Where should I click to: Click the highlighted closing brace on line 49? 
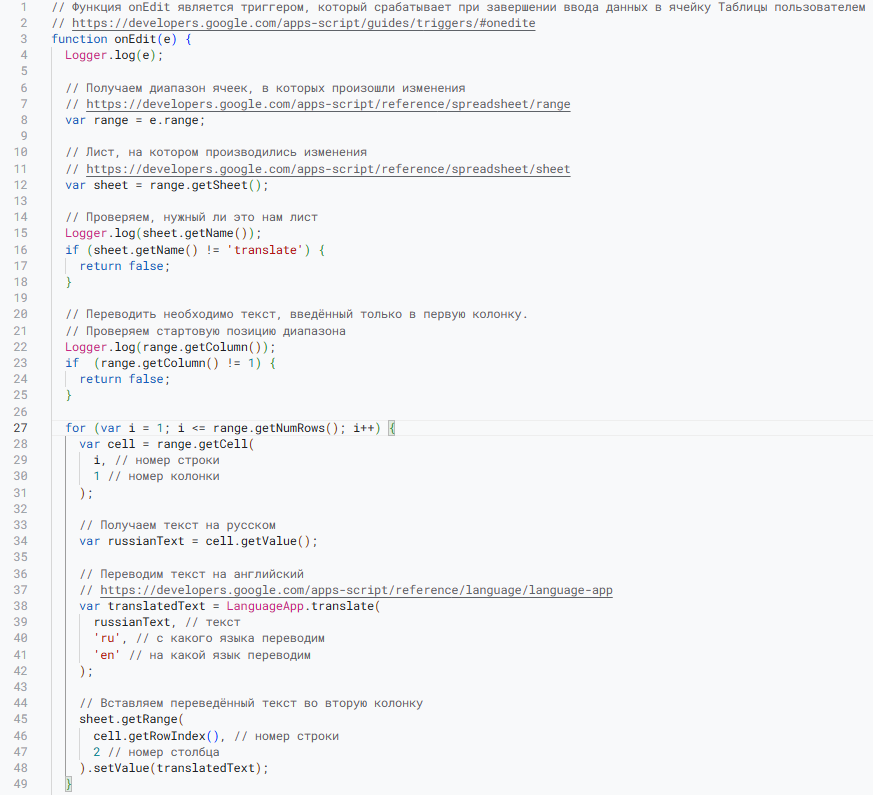pos(68,784)
